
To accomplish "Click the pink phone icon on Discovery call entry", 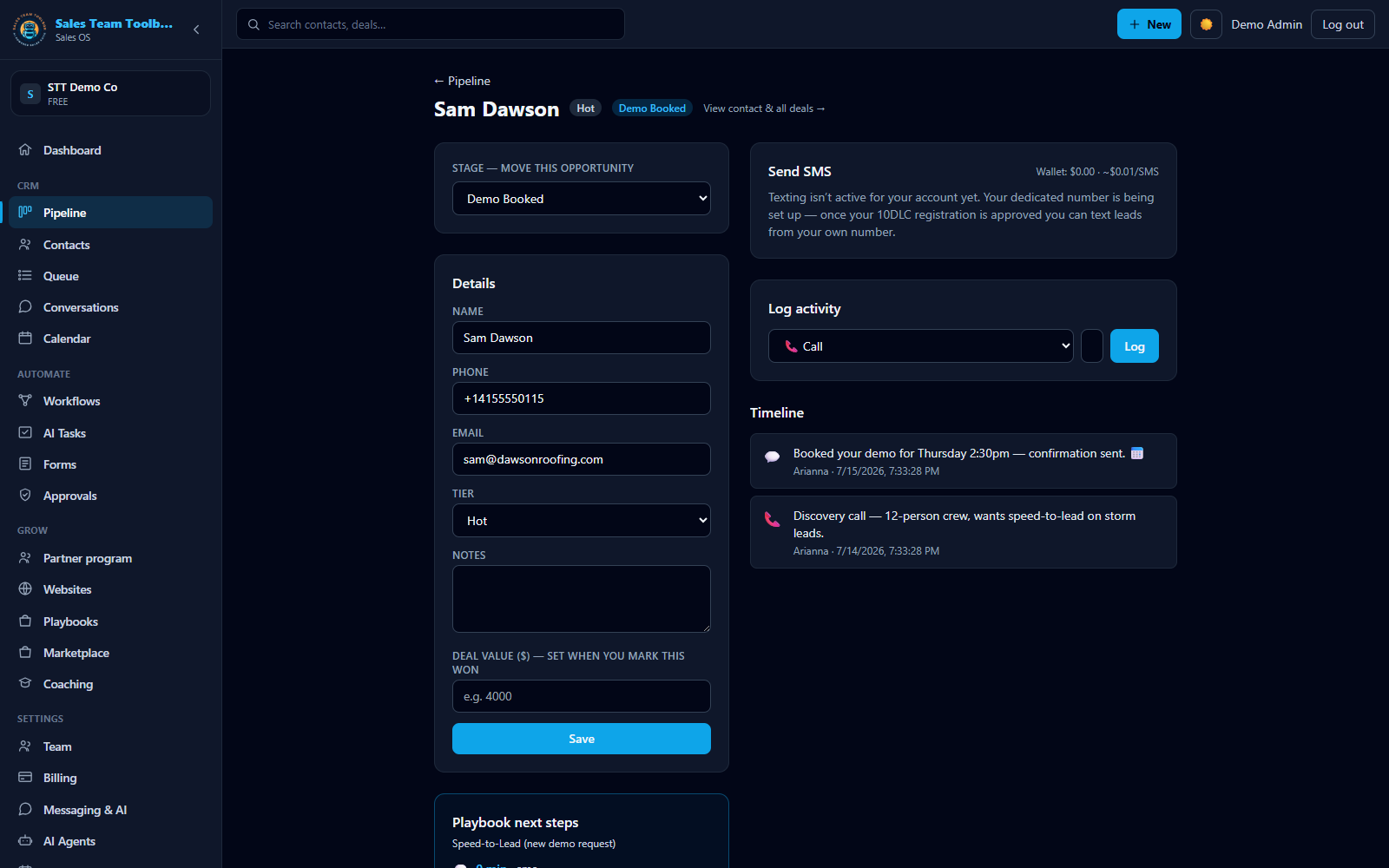I will [x=772, y=519].
